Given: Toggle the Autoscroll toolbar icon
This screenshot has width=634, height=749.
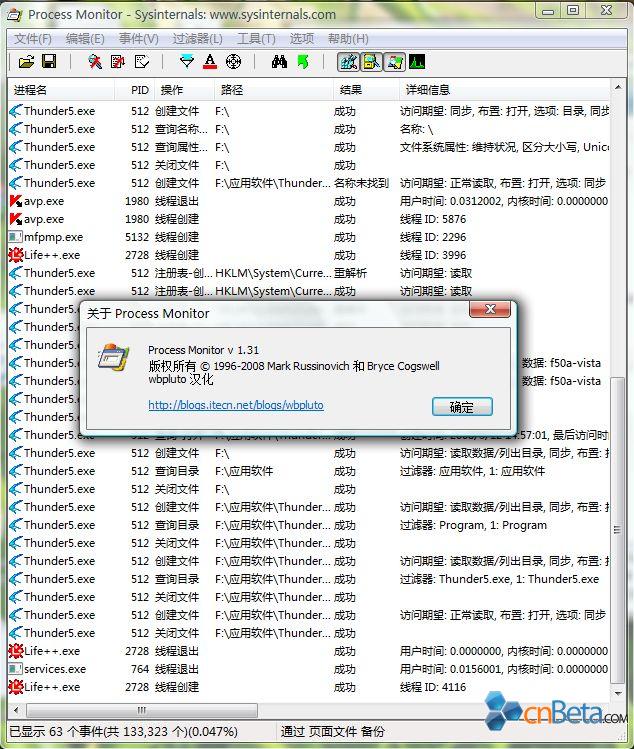Looking at the screenshot, I should (118, 62).
